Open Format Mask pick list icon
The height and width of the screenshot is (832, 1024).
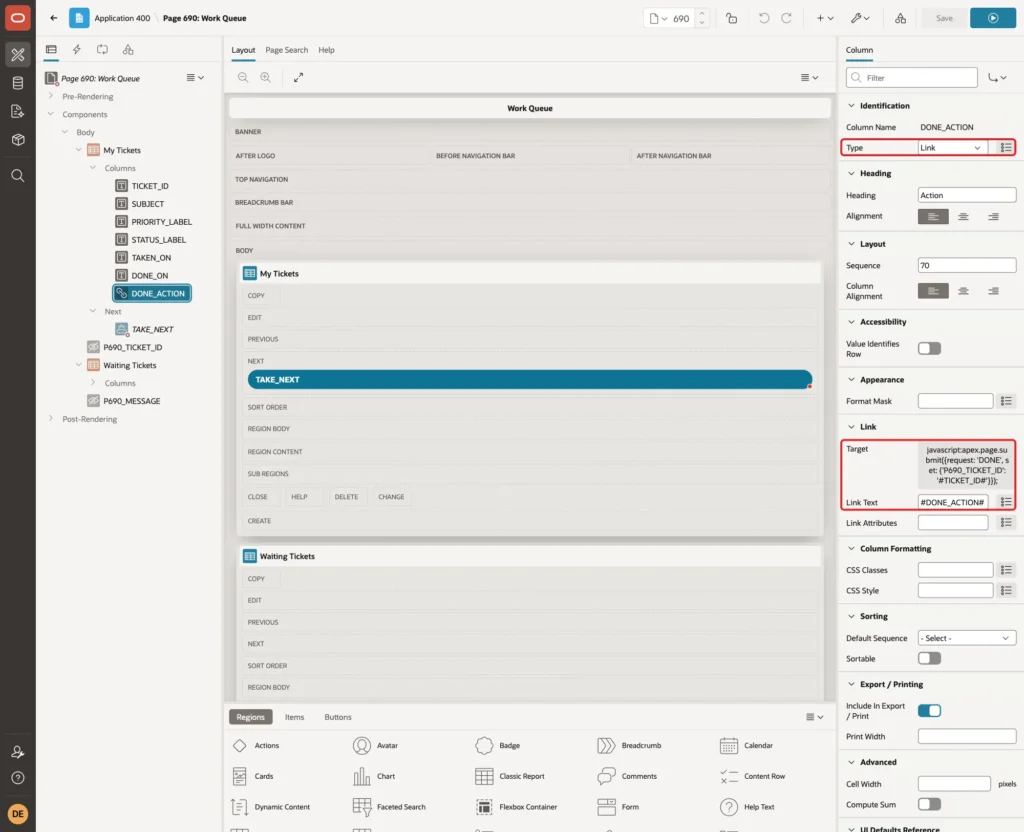1006,401
